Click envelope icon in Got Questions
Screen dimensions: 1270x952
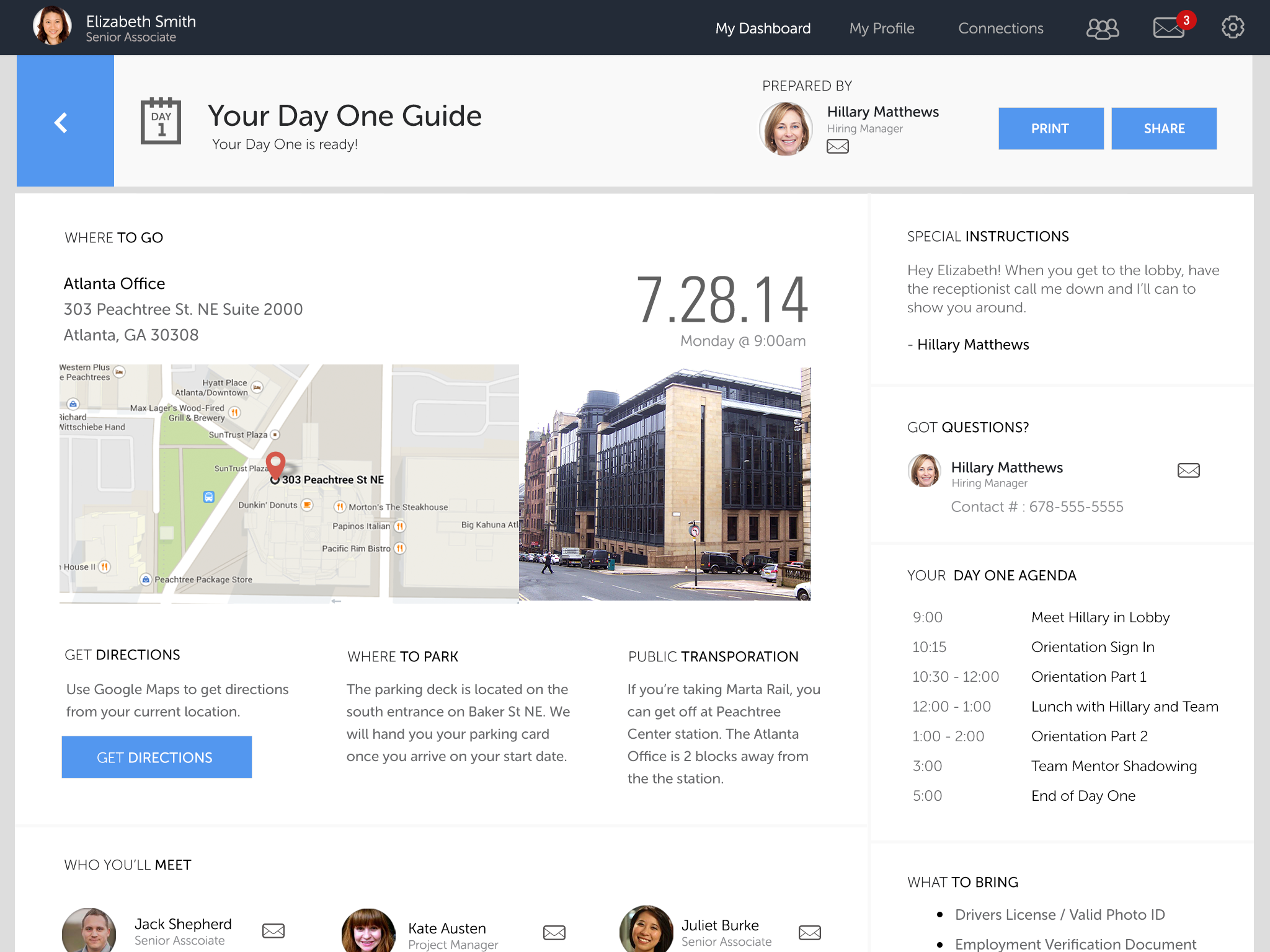[x=1188, y=470]
